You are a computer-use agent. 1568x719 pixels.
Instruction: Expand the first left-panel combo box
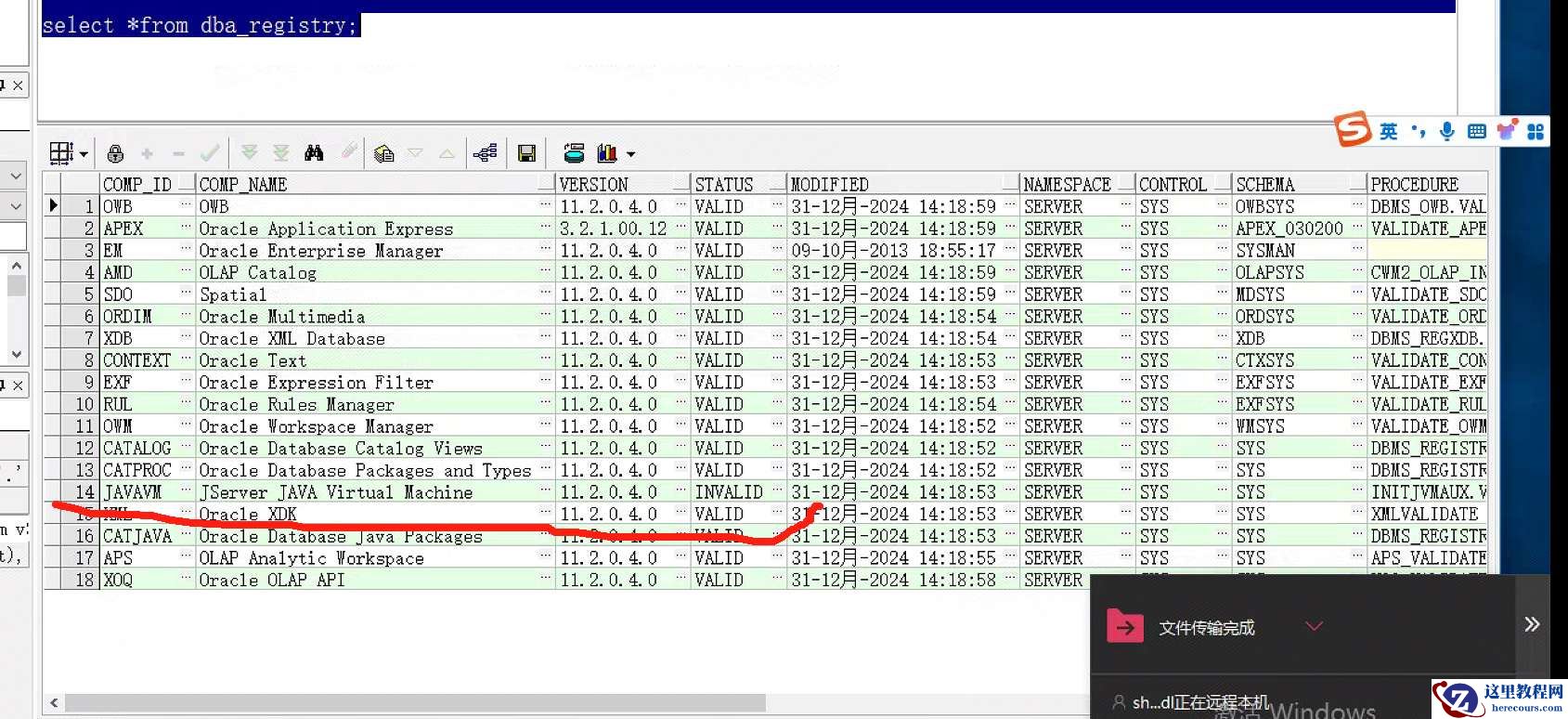click(16, 175)
